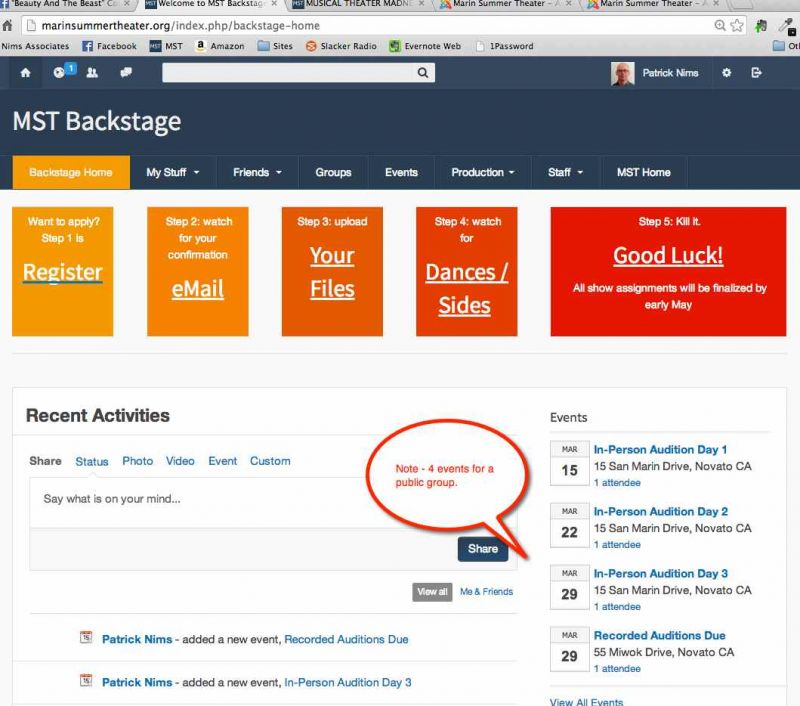Click the home icon in top toolbar

coord(25,73)
